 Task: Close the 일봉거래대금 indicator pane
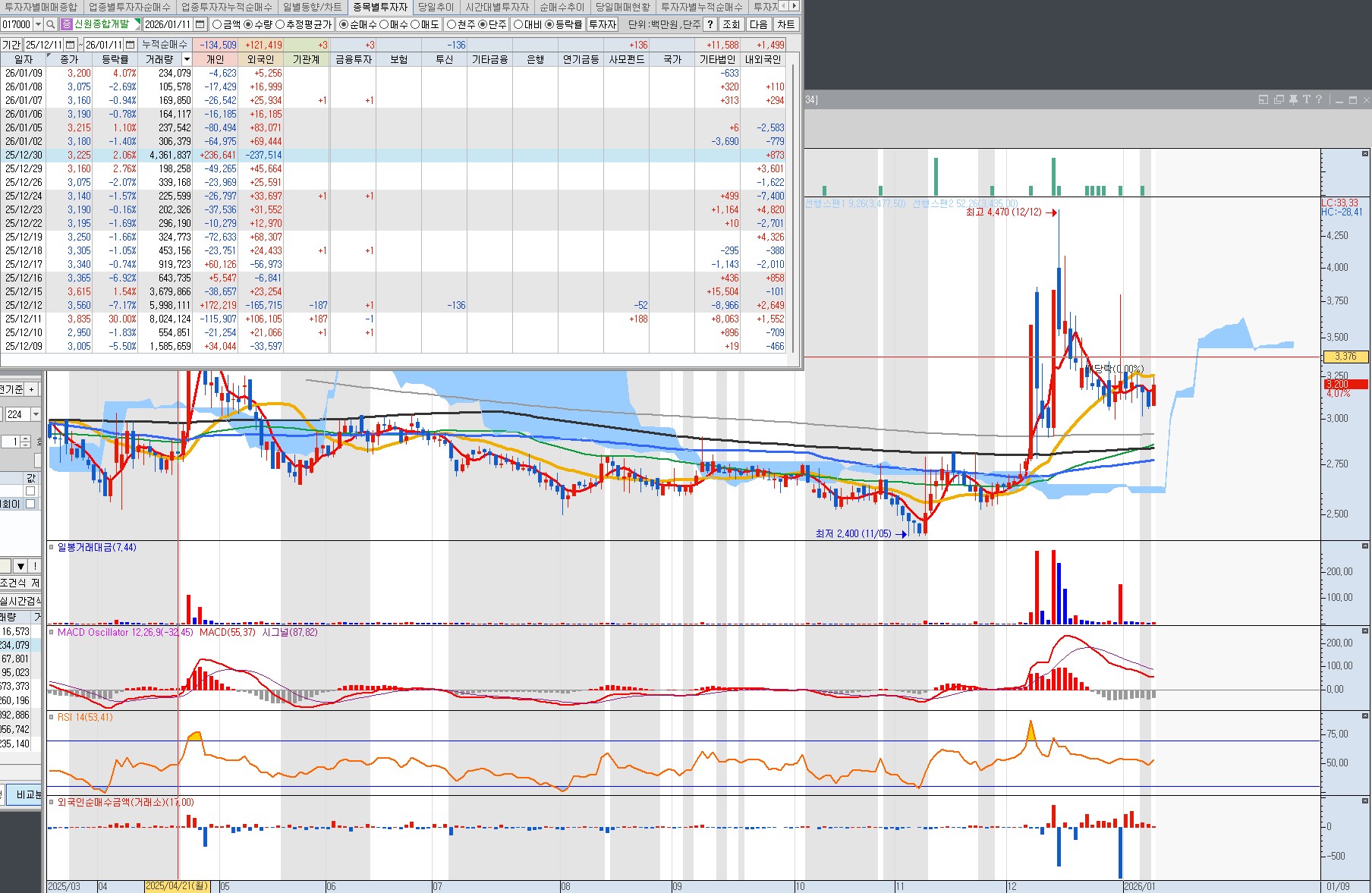1365,546
